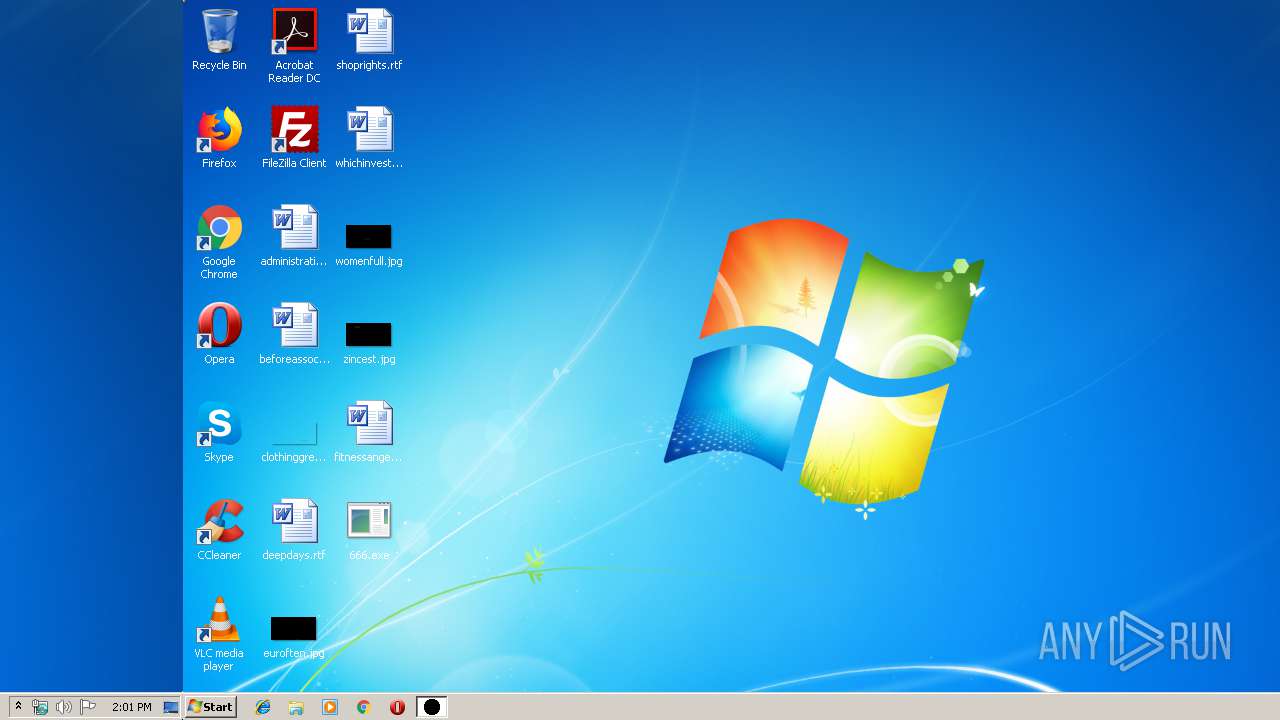Open Windows Media Player from taskbar
Viewport: 1280px width, 720px height.
(330, 707)
